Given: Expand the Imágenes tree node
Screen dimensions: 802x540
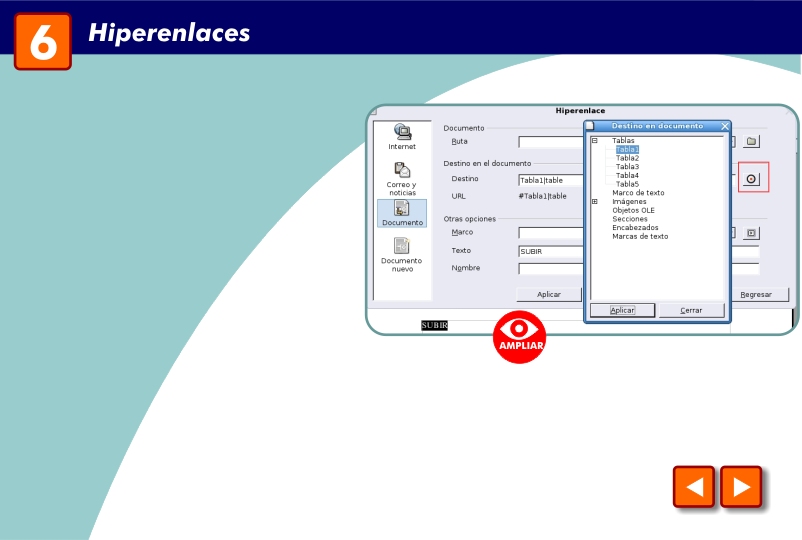Looking at the screenshot, I should [594, 201].
